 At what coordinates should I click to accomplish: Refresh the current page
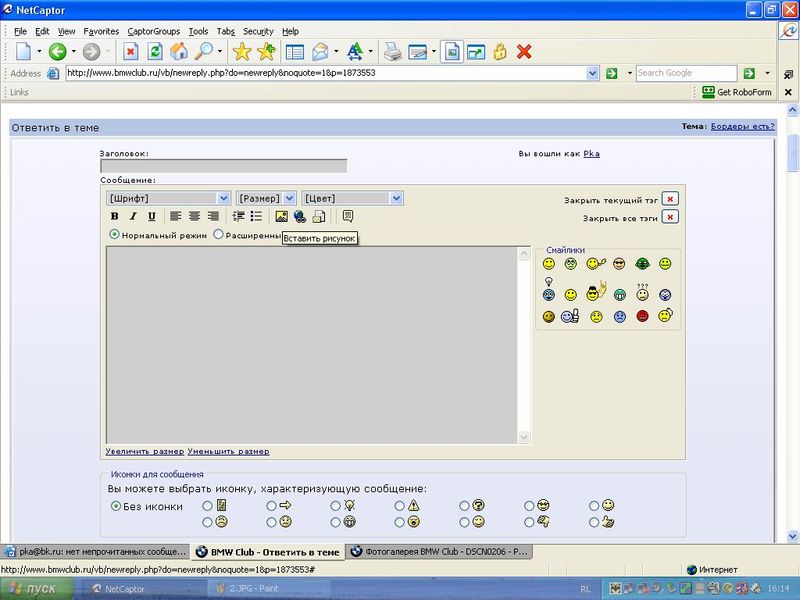click(x=155, y=52)
